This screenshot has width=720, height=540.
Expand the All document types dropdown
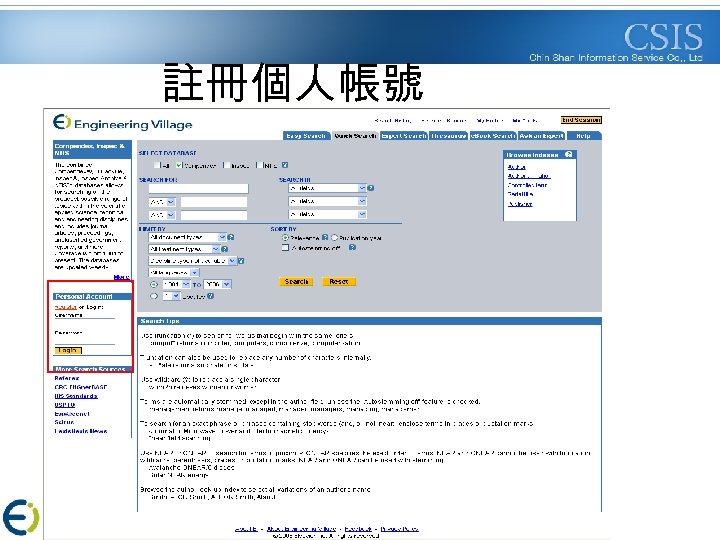click(187, 237)
